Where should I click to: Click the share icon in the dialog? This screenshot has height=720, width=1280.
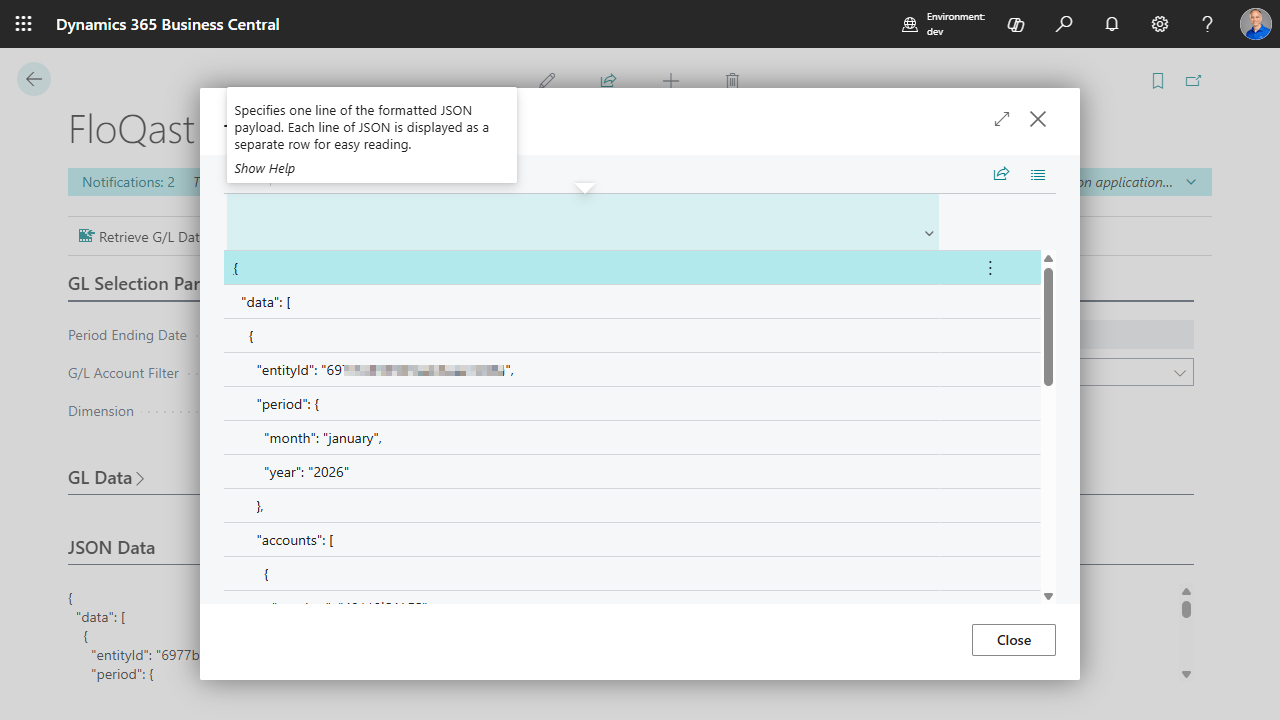click(1001, 174)
